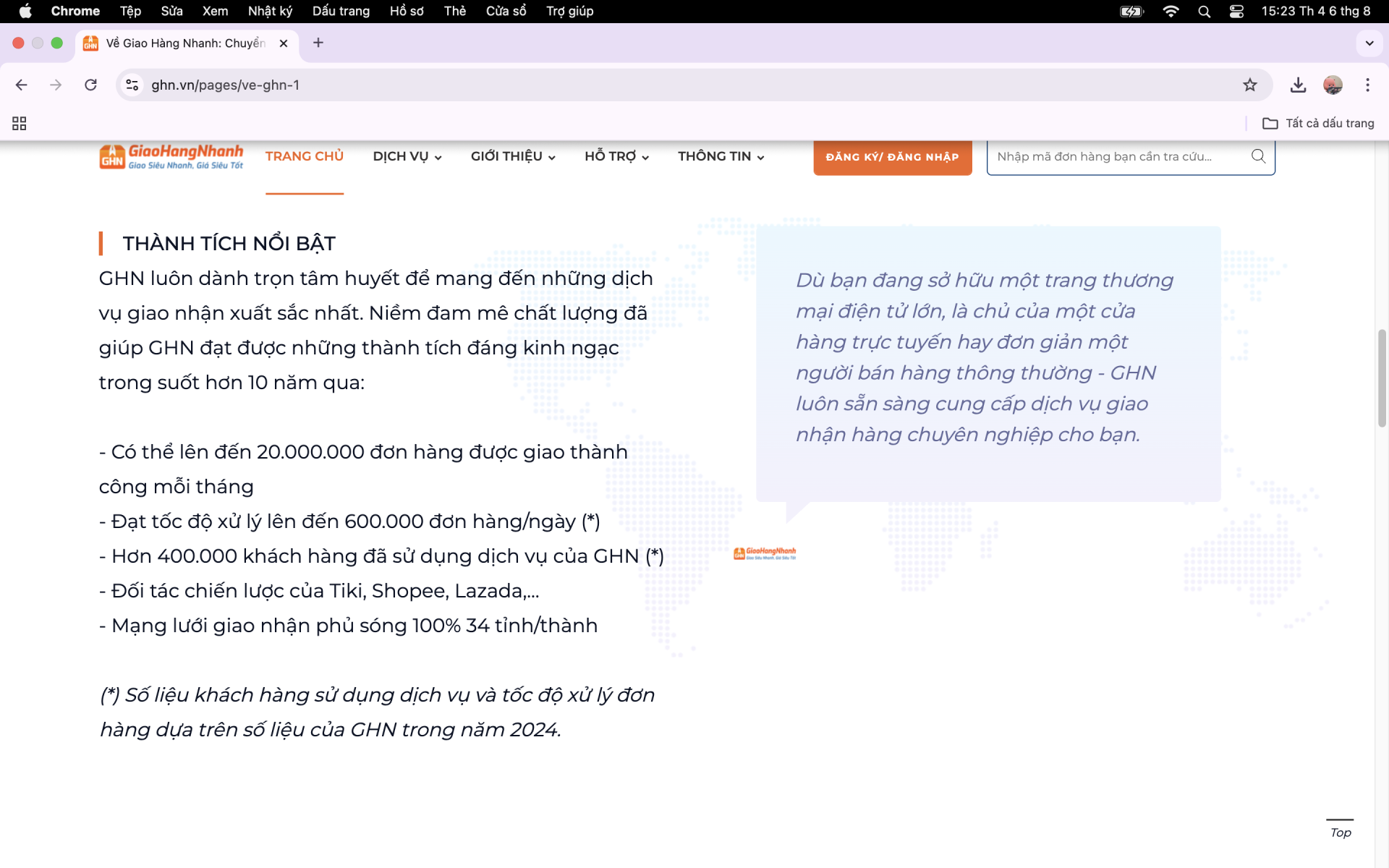Click the 'THÀNH TÍCH NỔI BẬT' heading

tap(229, 243)
